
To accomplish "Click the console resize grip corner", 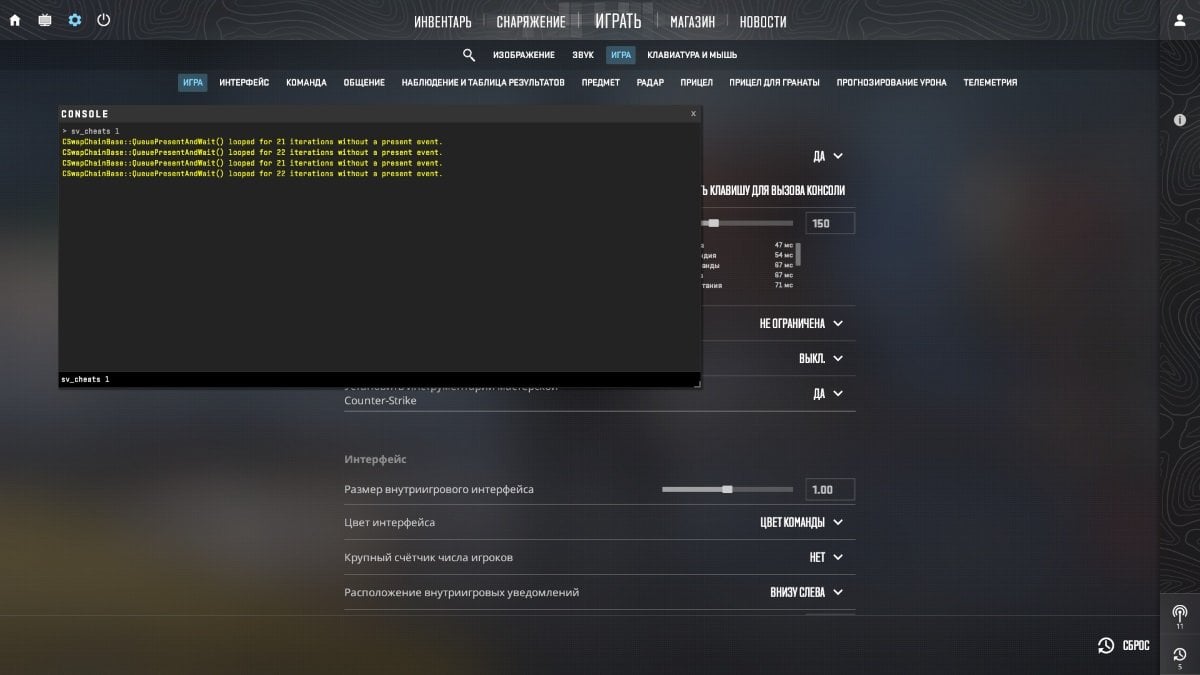I will [697, 383].
